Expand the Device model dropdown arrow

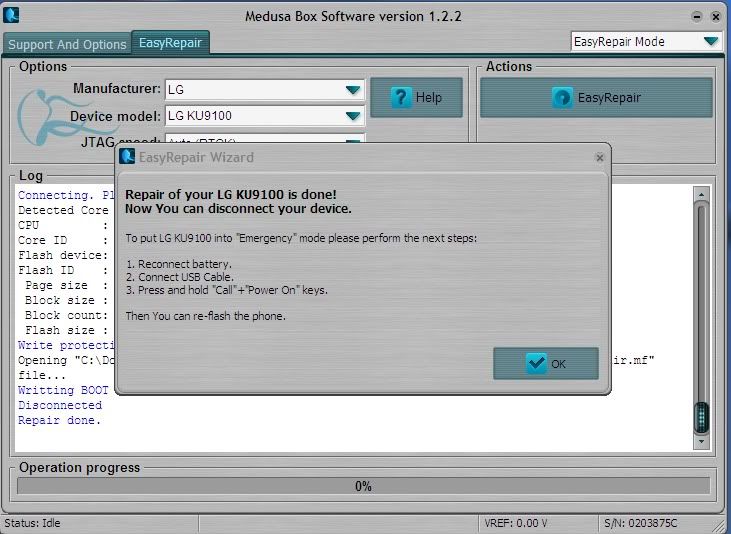(x=353, y=116)
